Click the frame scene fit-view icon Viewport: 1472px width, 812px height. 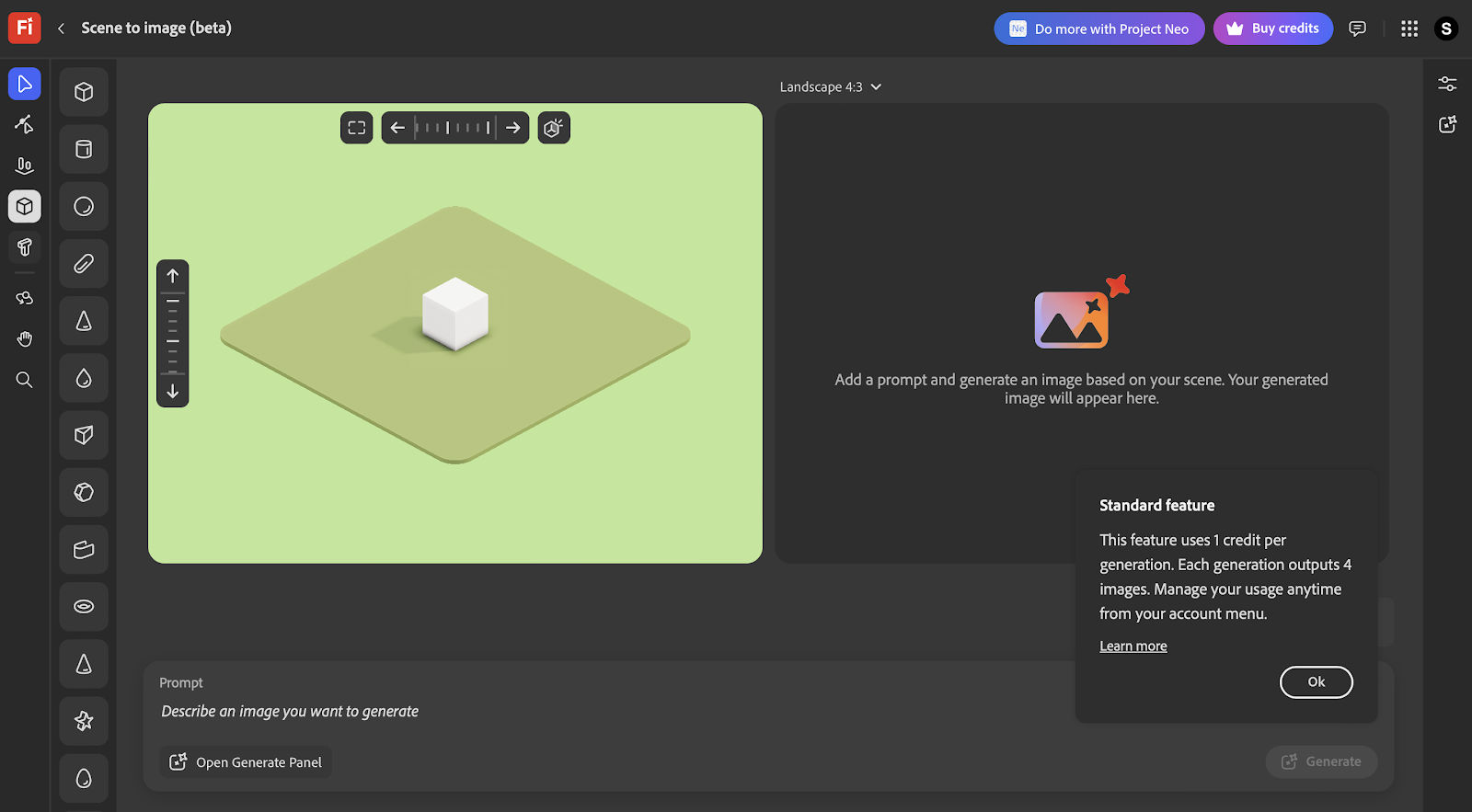point(357,128)
